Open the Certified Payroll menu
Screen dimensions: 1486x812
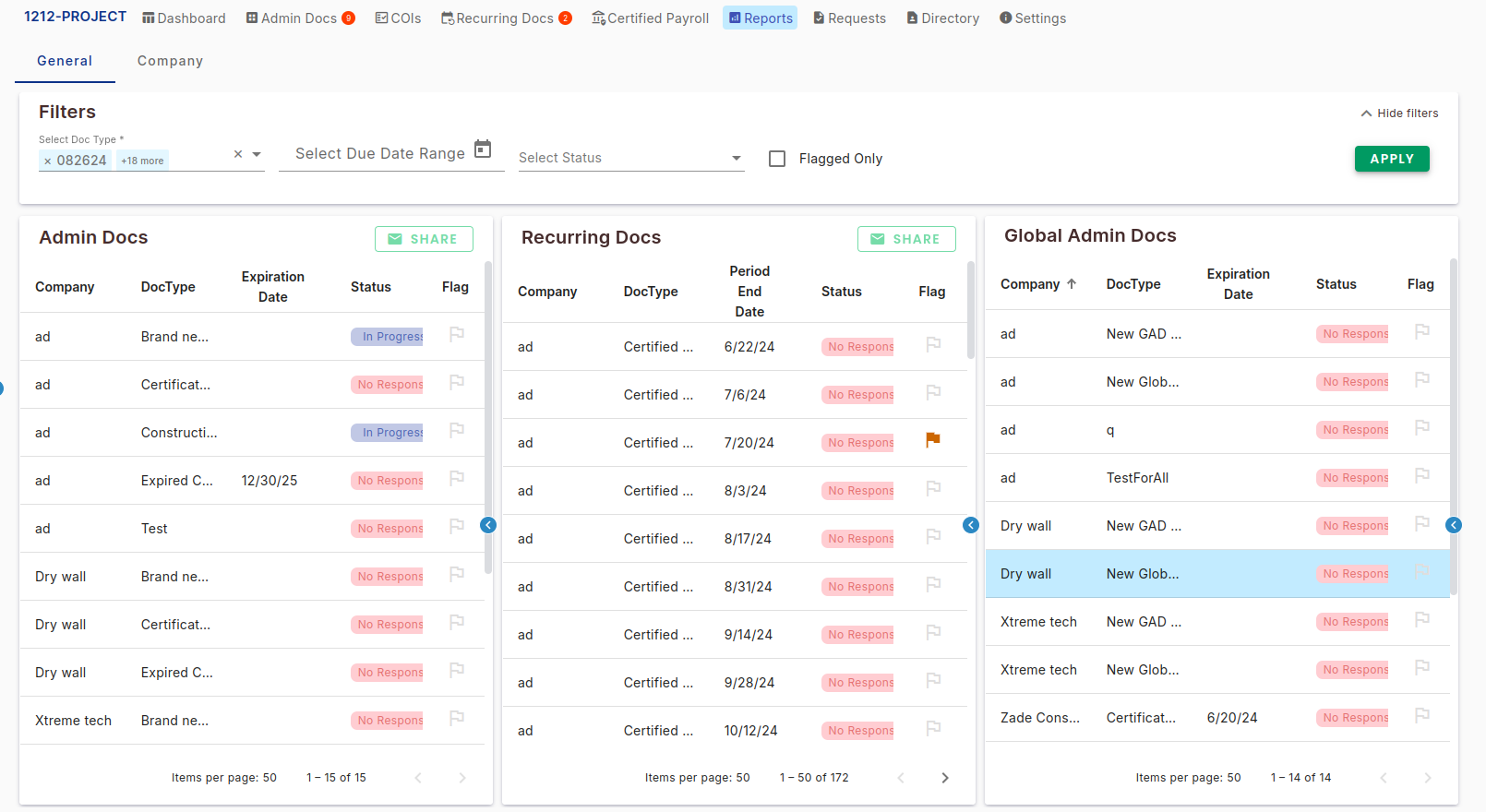pyautogui.click(x=650, y=18)
